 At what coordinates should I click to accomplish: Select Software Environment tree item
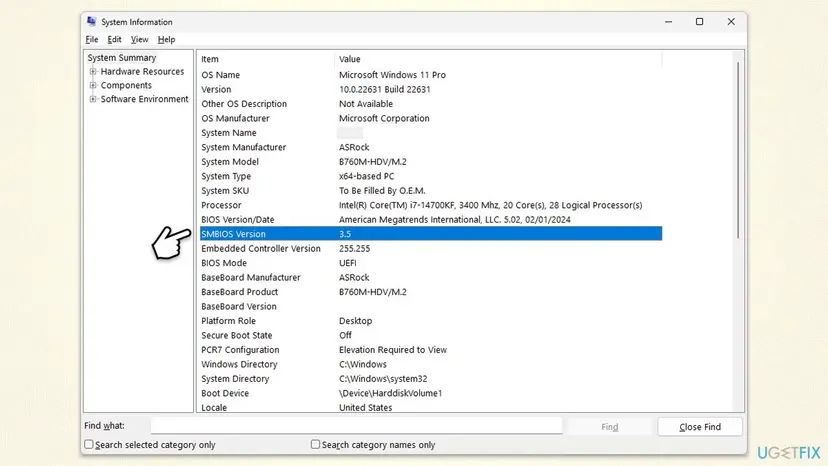click(x=145, y=99)
